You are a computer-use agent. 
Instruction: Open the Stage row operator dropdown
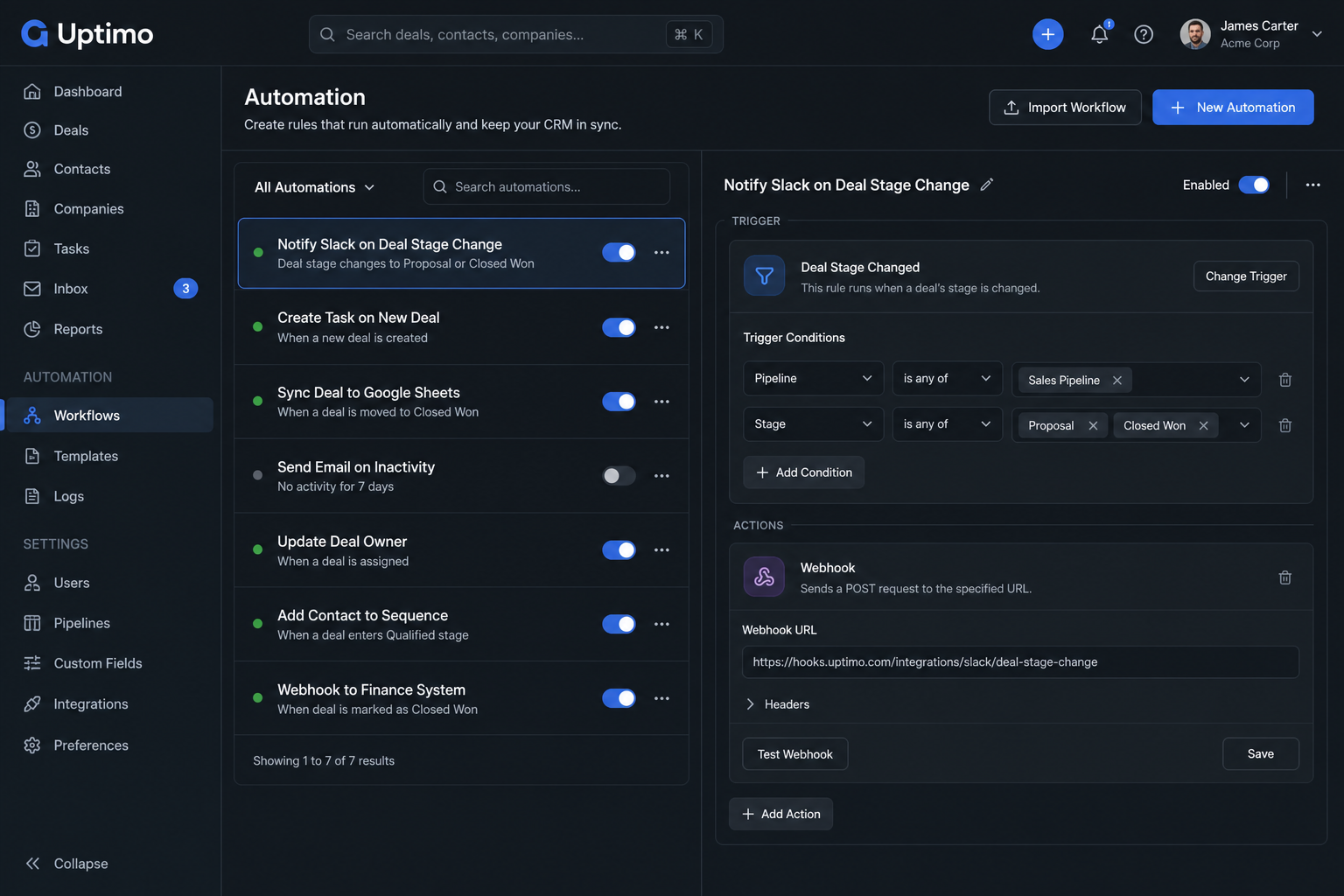click(948, 423)
